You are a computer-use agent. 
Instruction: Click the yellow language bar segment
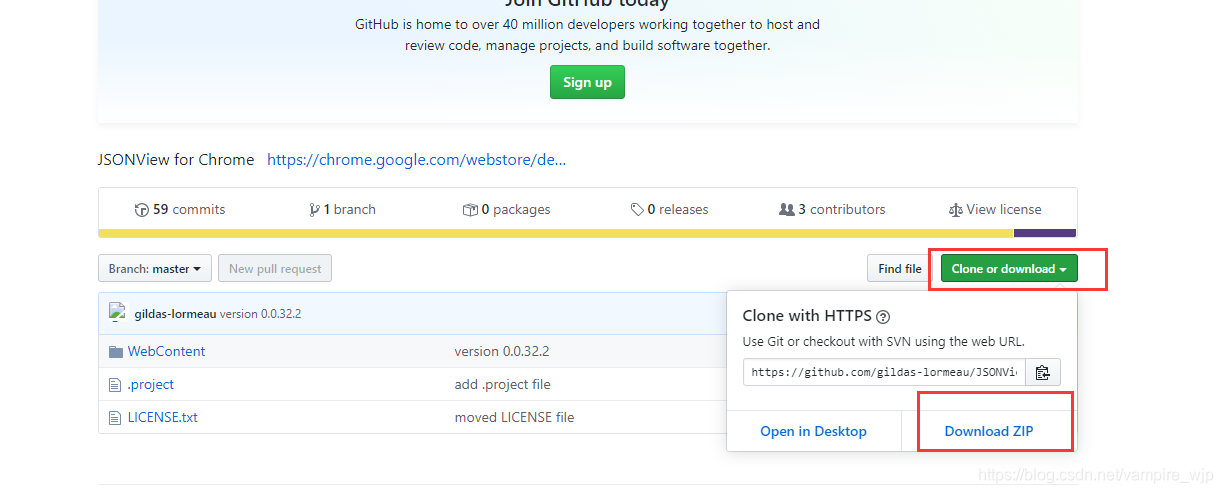(556, 233)
